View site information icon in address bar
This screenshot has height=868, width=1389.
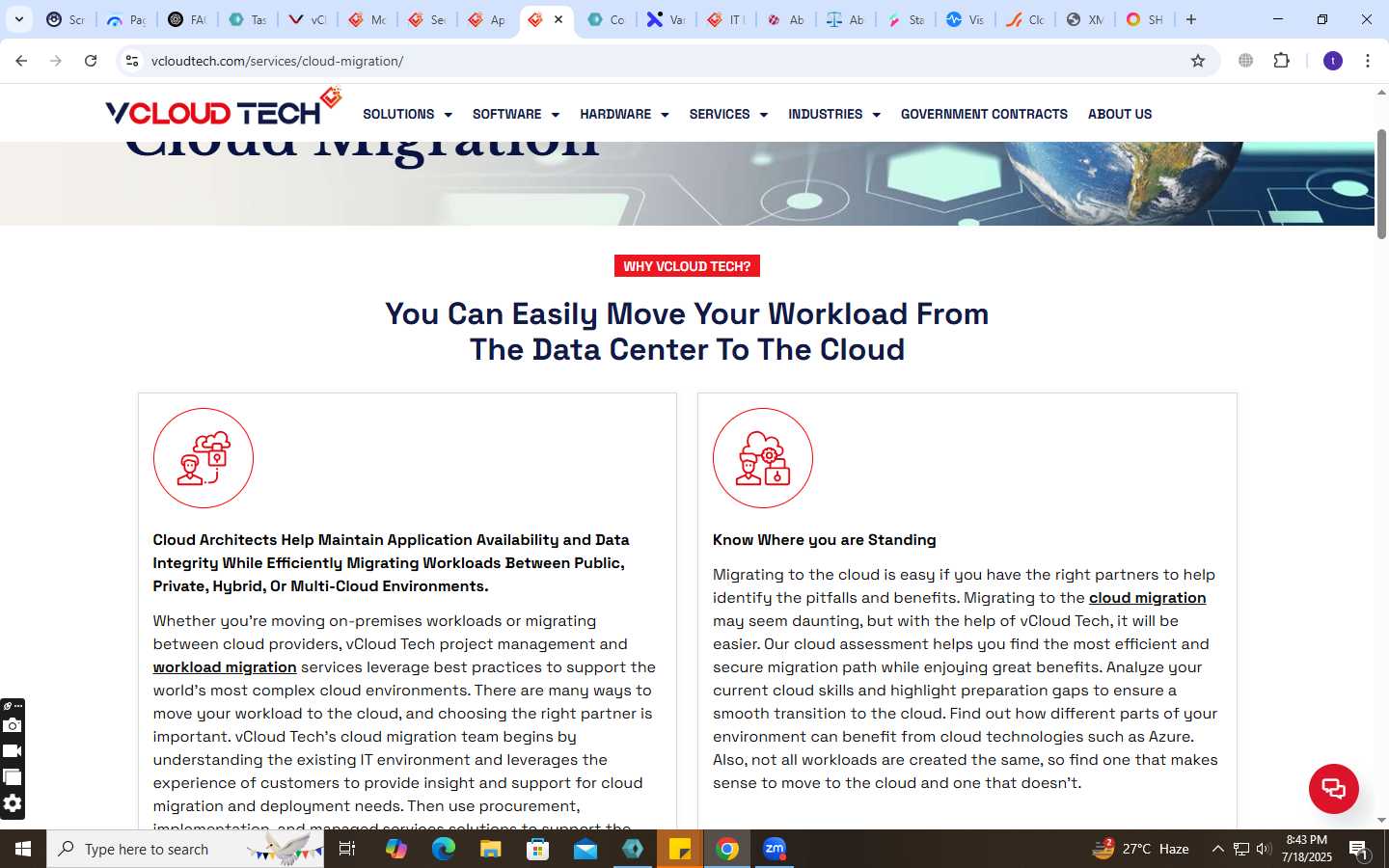coord(132,61)
